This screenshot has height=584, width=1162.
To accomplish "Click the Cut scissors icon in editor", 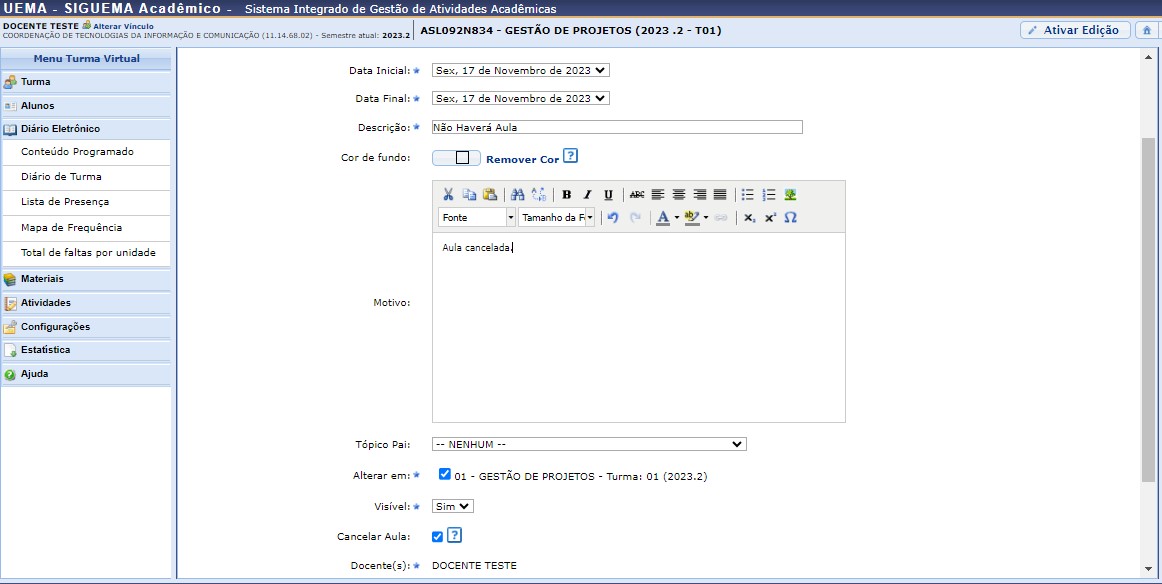I will pyautogui.click(x=448, y=195).
